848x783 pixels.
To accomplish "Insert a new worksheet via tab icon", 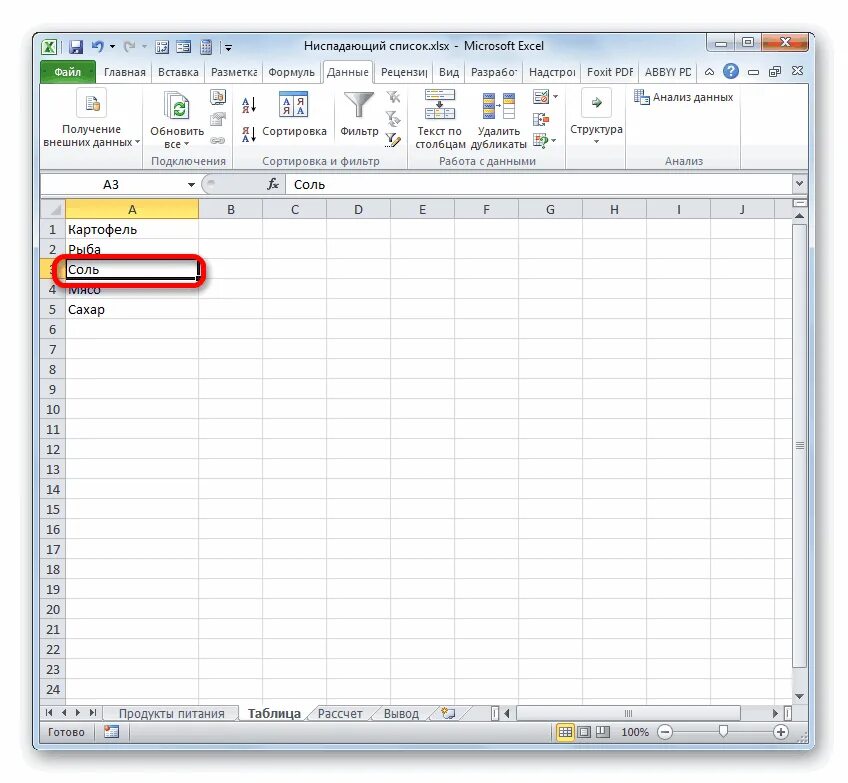I will tap(448, 713).
